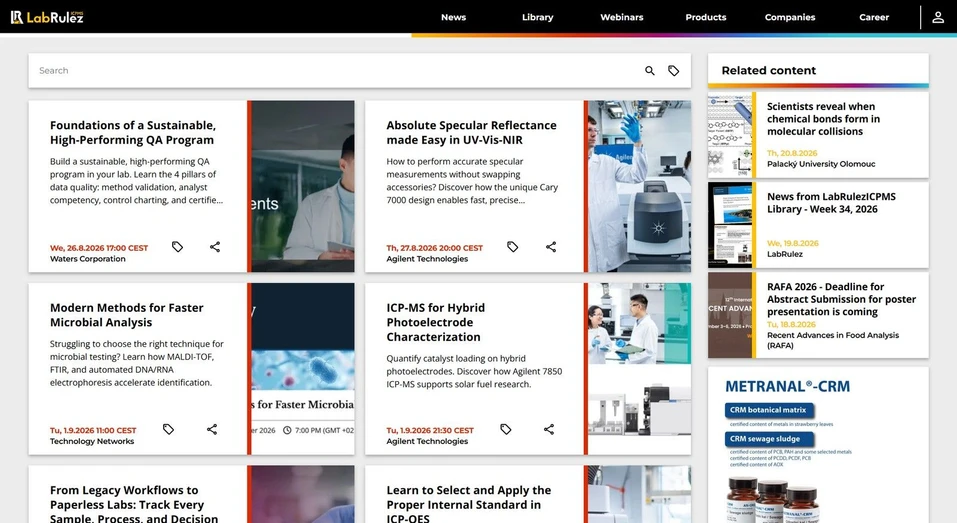This screenshot has height=523, width=957.
Task: Share the ICP-MS for Hybrid Photoelectrode webinar
Action: [x=549, y=429]
